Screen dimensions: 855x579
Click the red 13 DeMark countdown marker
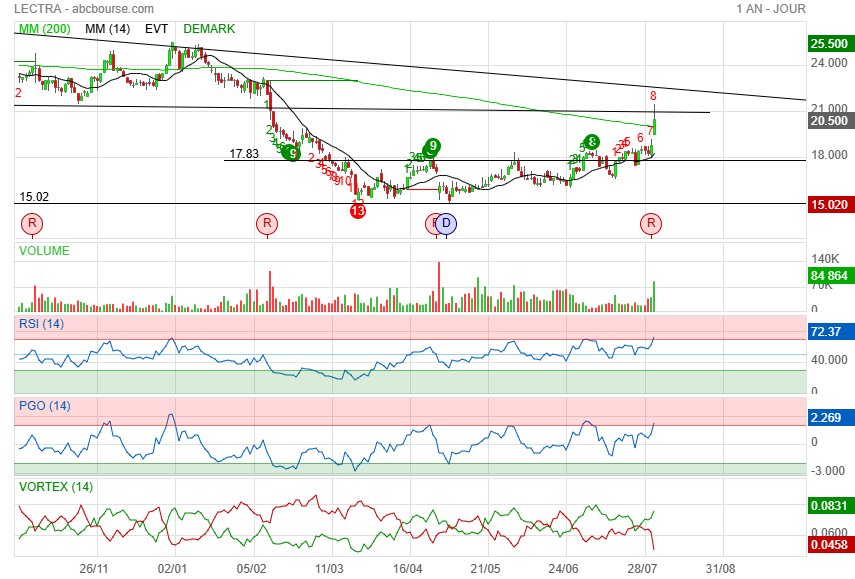(358, 210)
